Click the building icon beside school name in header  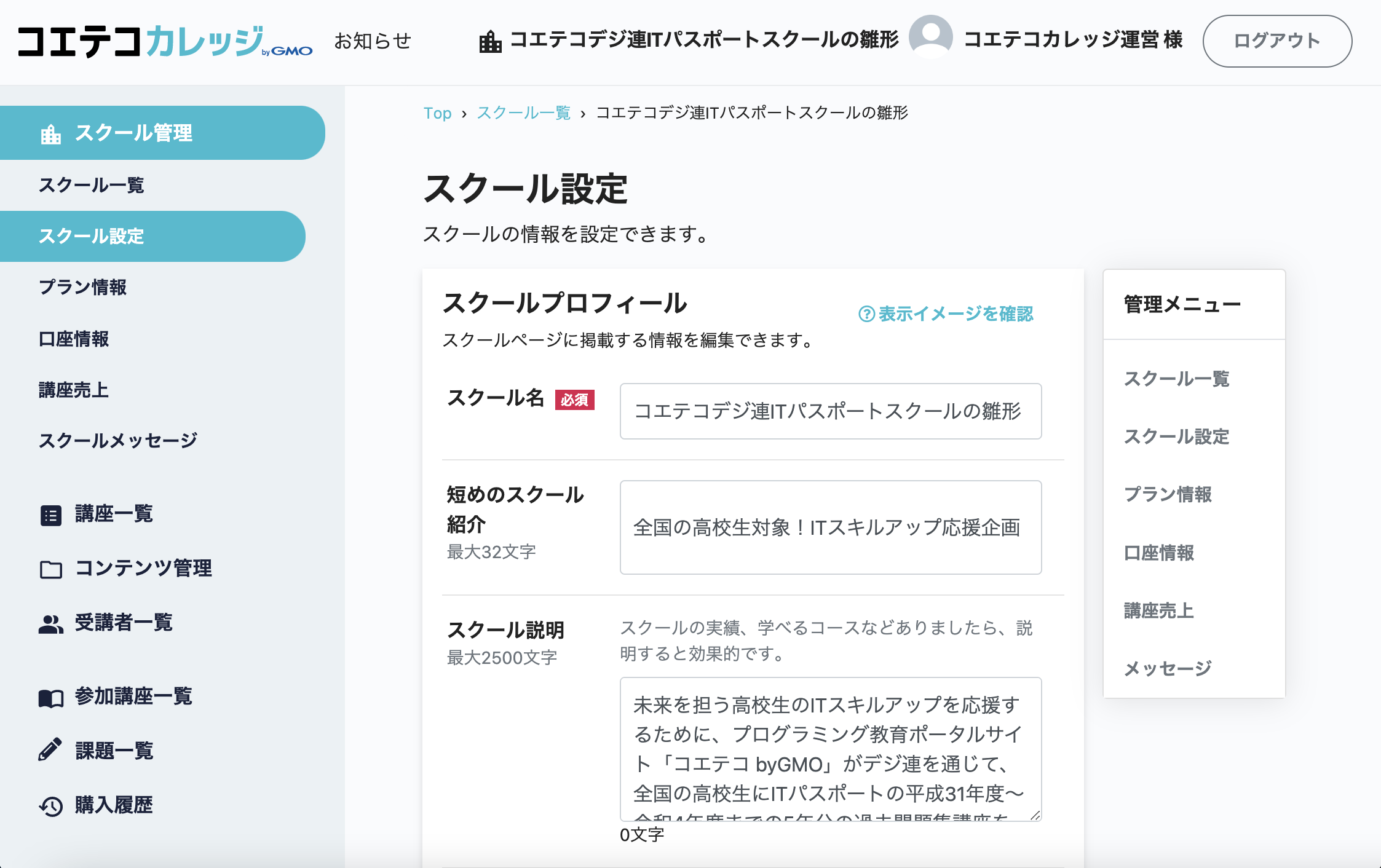490,41
